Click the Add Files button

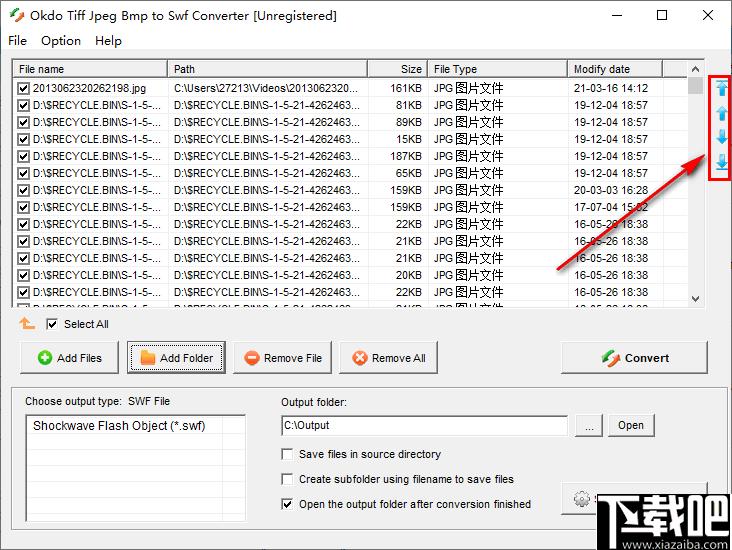point(69,358)
